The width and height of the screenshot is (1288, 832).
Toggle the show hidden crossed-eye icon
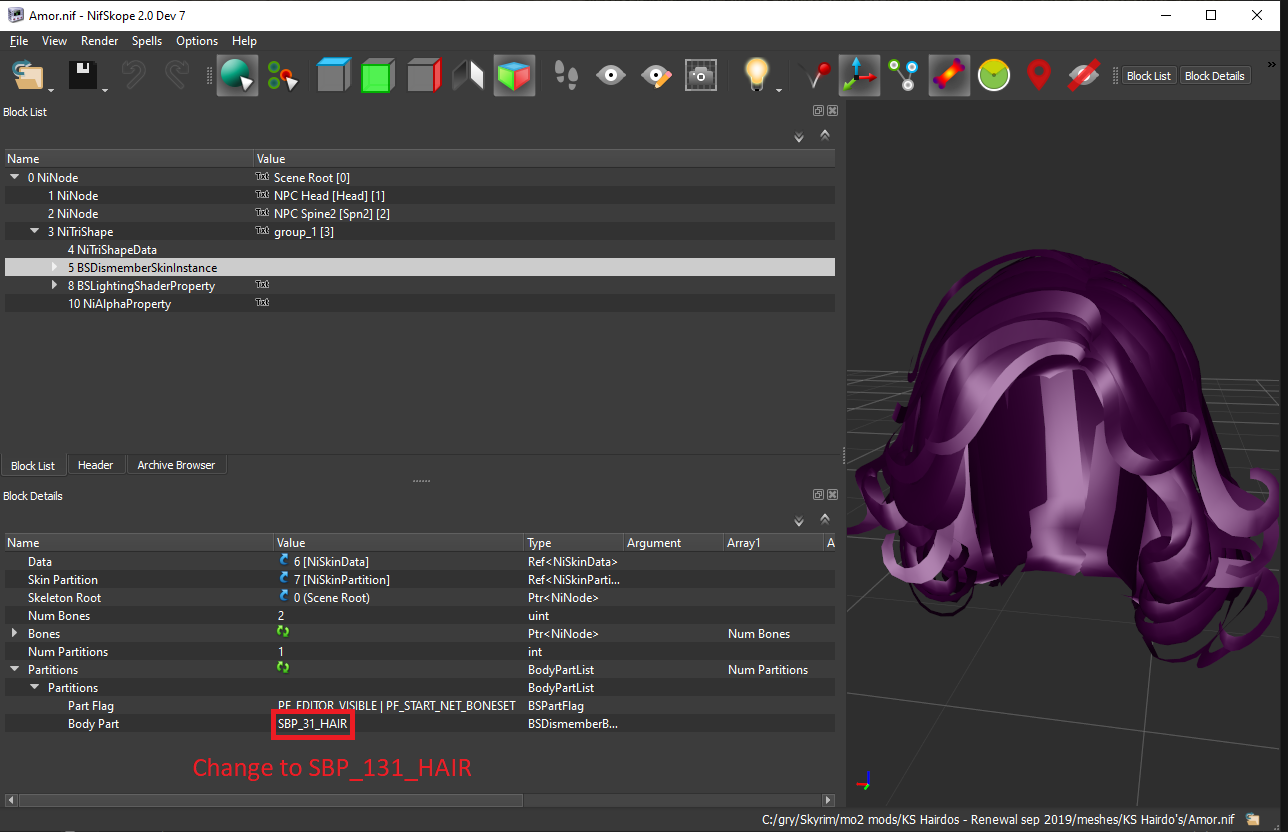click(x=1084, y=76)
